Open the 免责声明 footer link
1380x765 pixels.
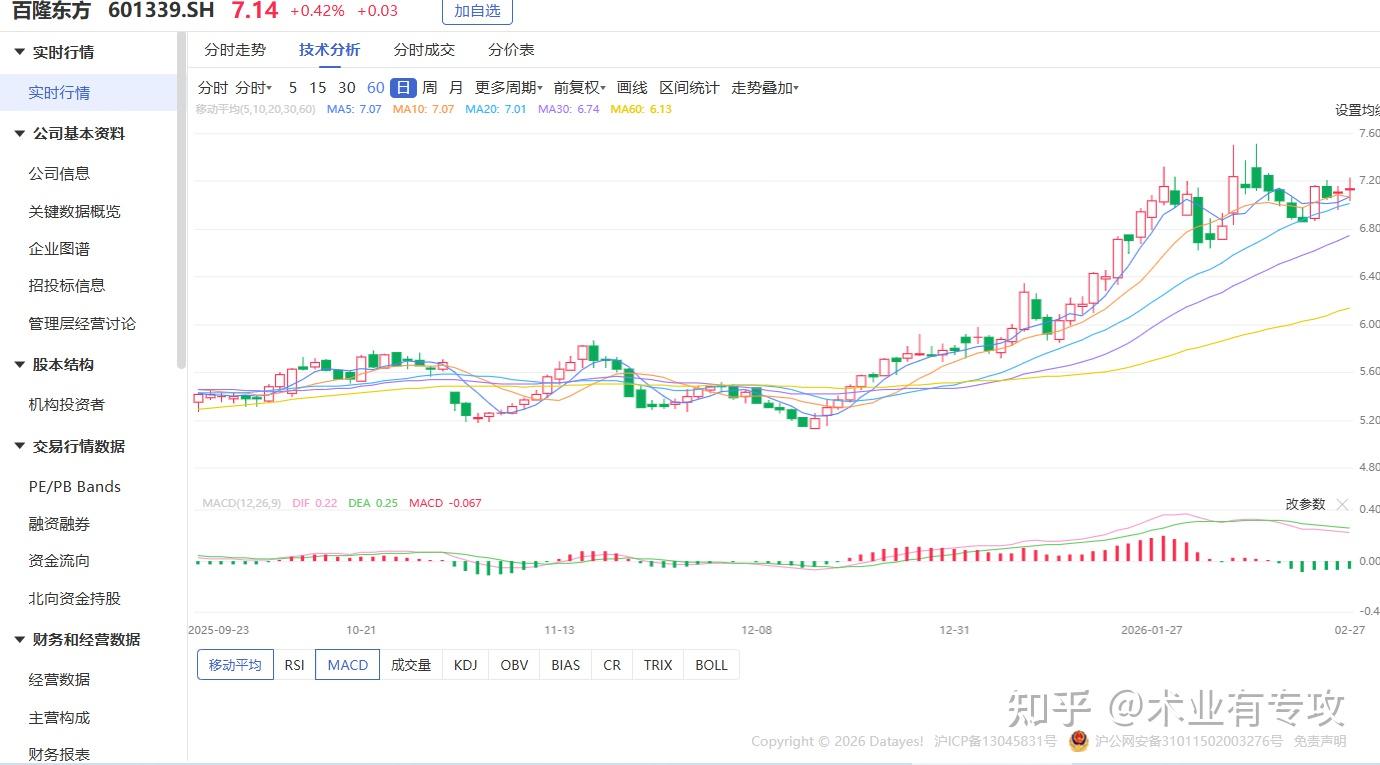(x=1320, y=741)
